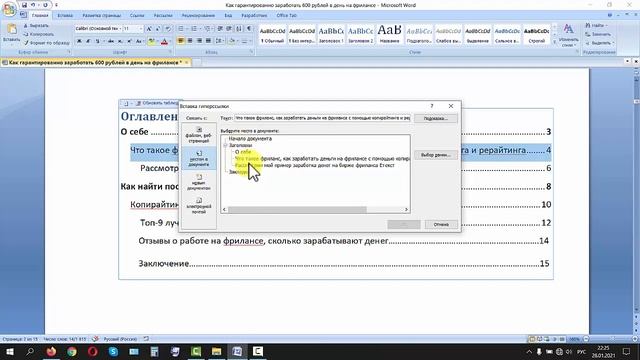The image size is (640, 360).
Task: Clear formatting with the eraser icon
Action: pos(168,29)
